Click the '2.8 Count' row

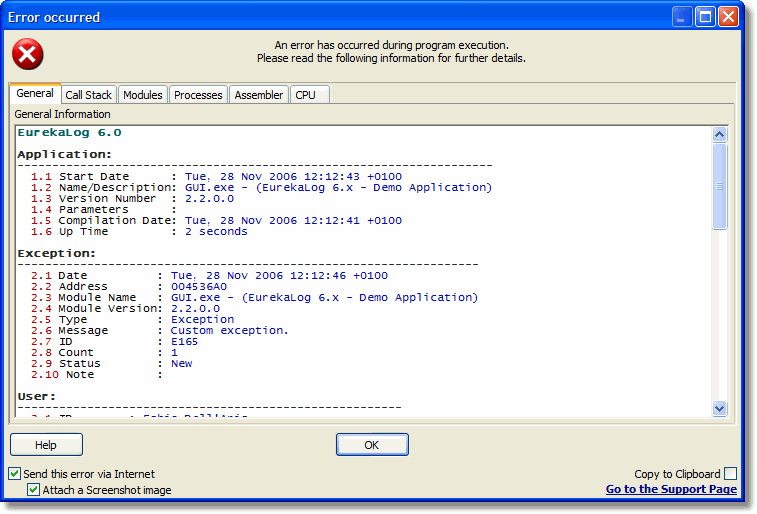[104, 353]
